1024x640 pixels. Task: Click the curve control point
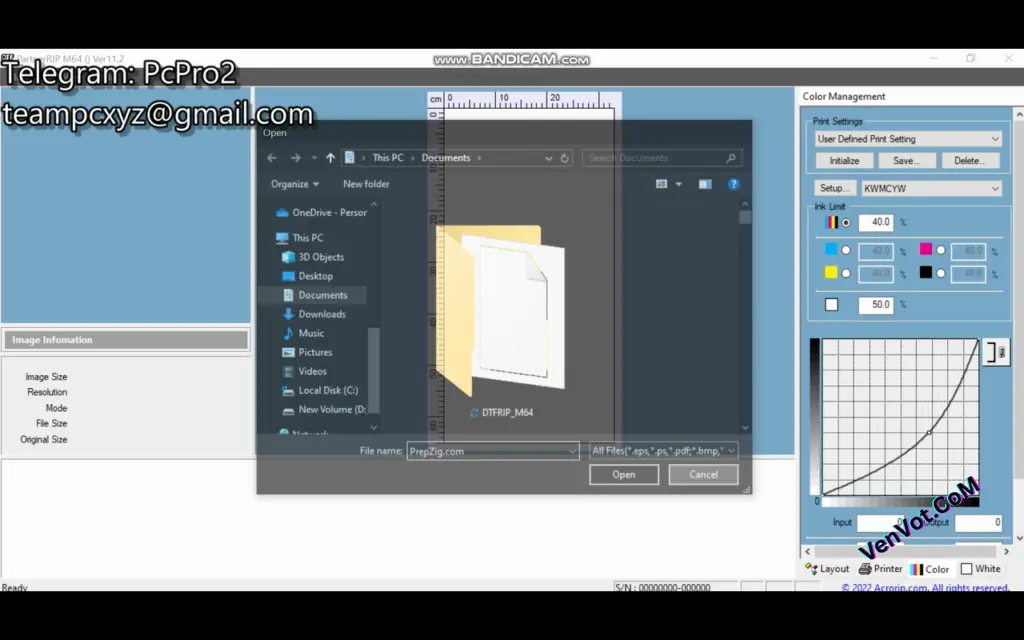(929, 432)
